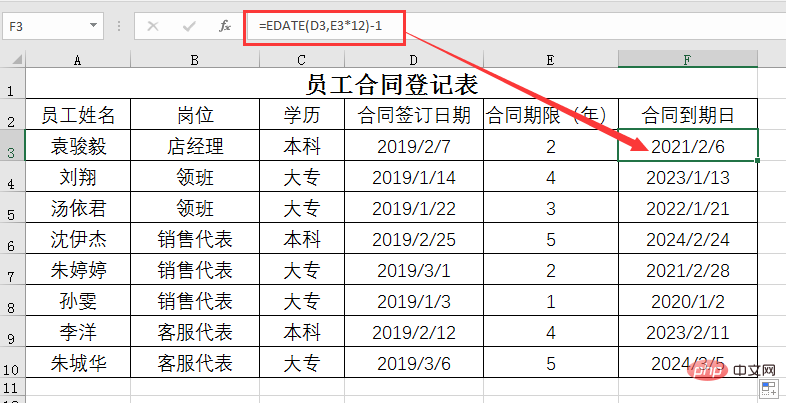Confirm entry with the checkmark icon

[188, 26]
